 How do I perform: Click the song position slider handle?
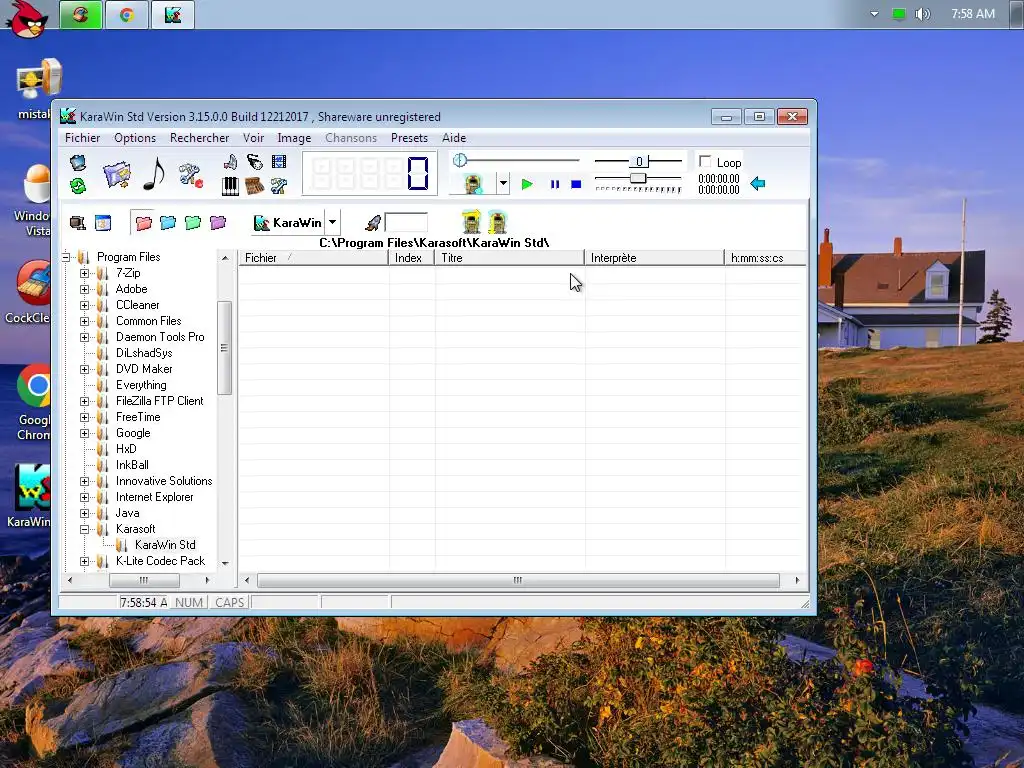[x=460, y=160]
